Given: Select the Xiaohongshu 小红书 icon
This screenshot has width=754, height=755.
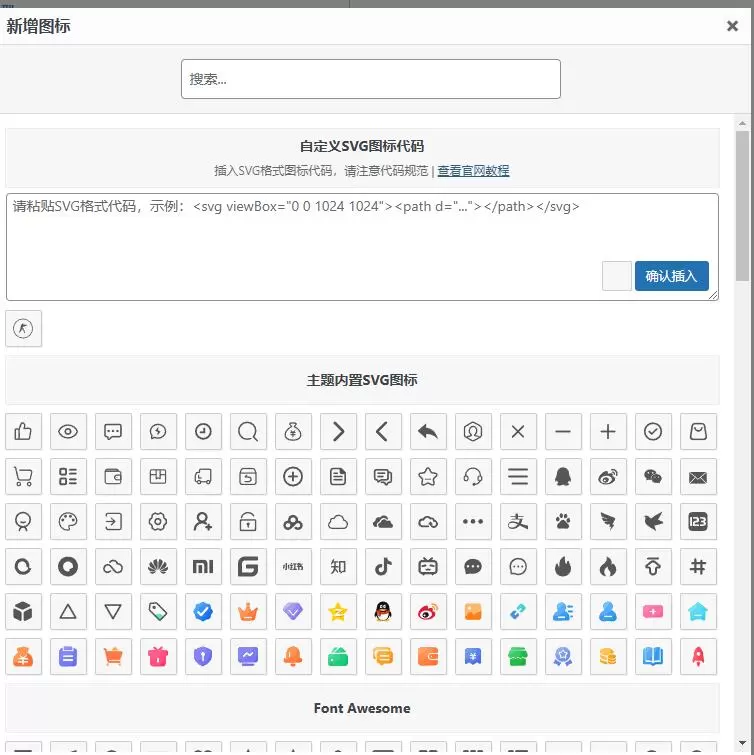Looking at the screenshot, I should (x=293, y=567).
